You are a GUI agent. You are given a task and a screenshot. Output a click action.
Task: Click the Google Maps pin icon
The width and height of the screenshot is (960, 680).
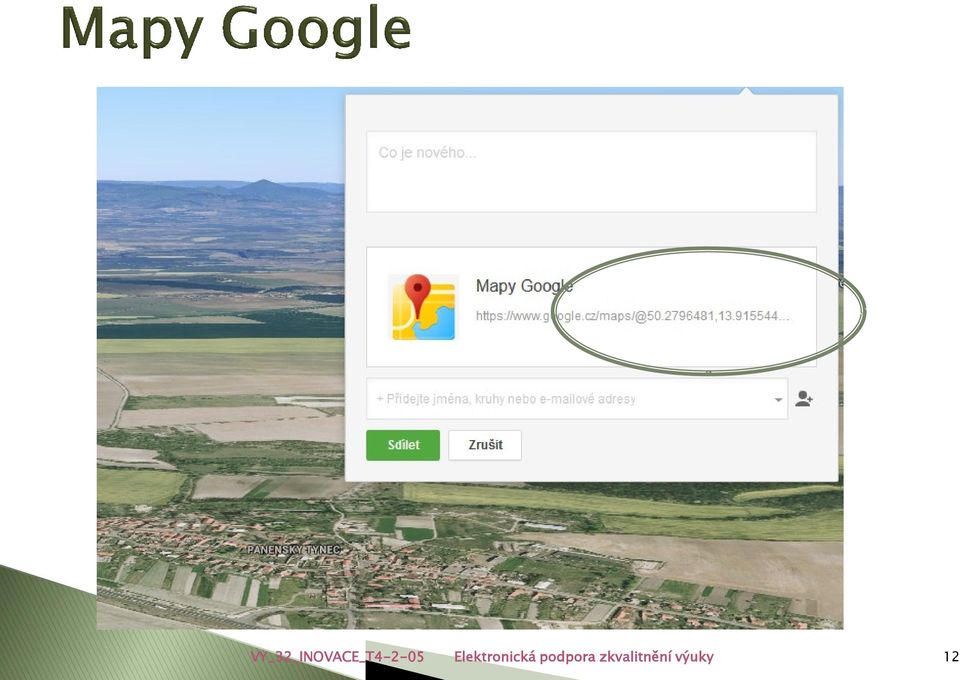[x=423, y=307]
